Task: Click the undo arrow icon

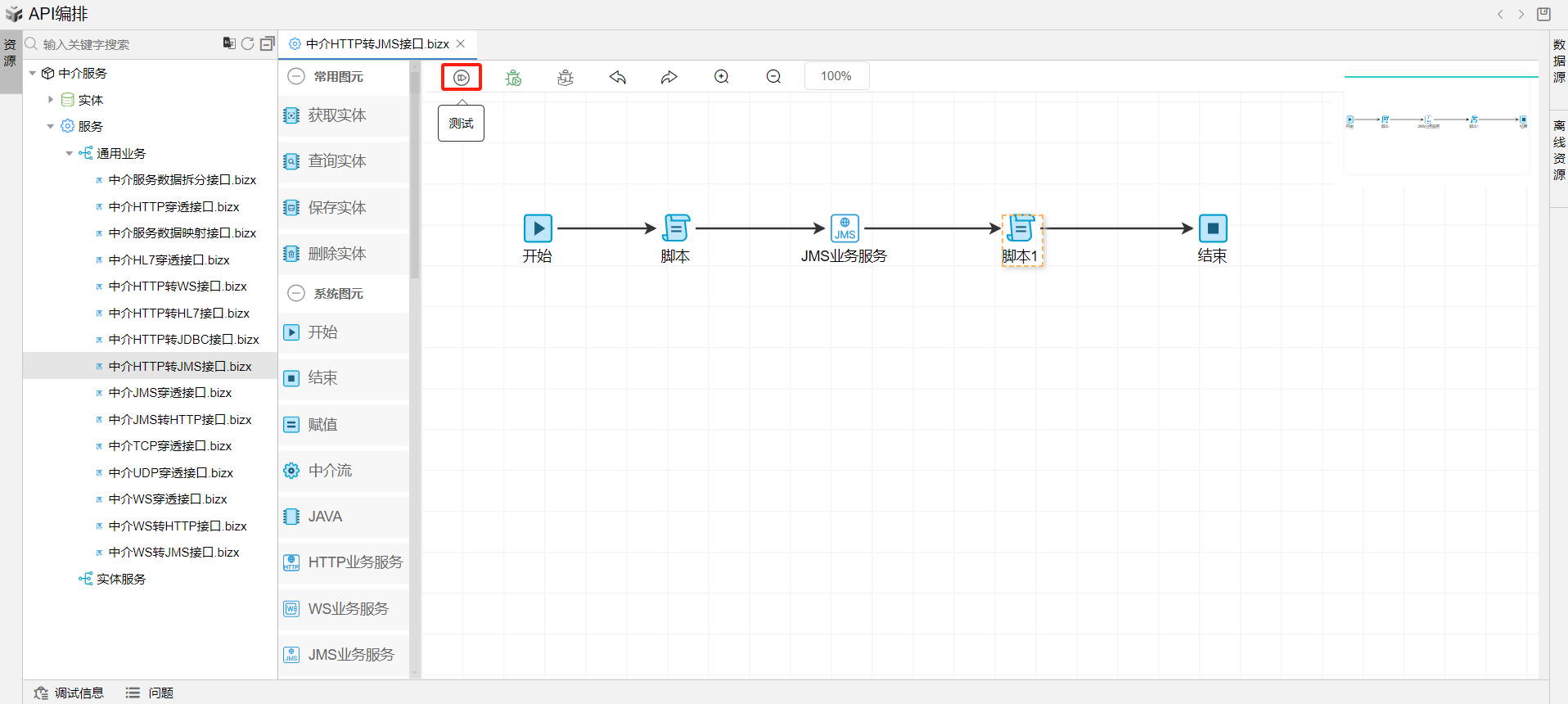Action: 618,77
